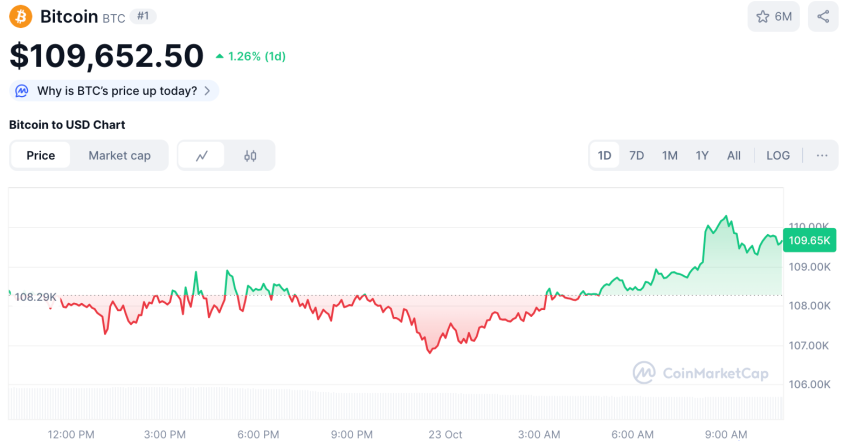Select the 1D time range tab
This screenshot has height=441, width=850.
(605, 156)
